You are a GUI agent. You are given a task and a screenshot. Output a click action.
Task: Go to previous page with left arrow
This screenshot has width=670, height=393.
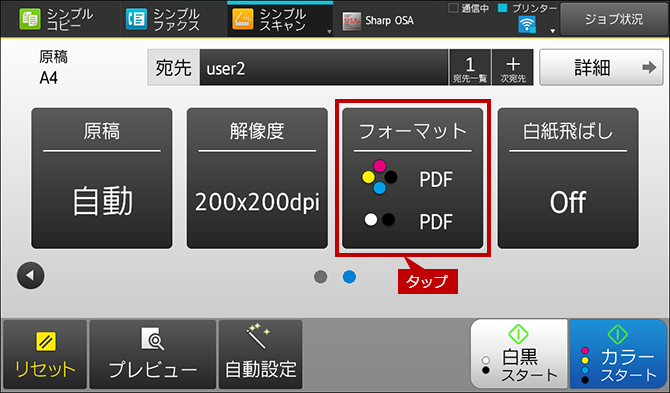pos(30,276)
